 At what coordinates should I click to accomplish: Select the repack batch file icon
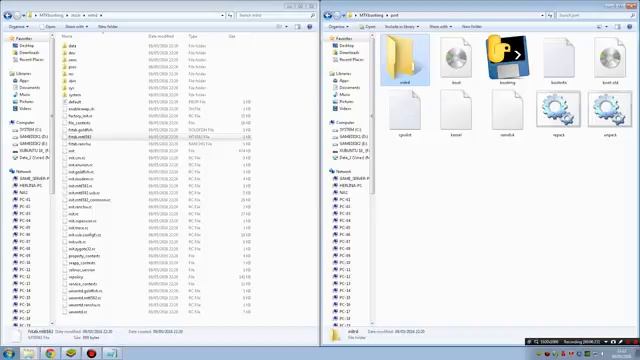[x=558, y=113]
